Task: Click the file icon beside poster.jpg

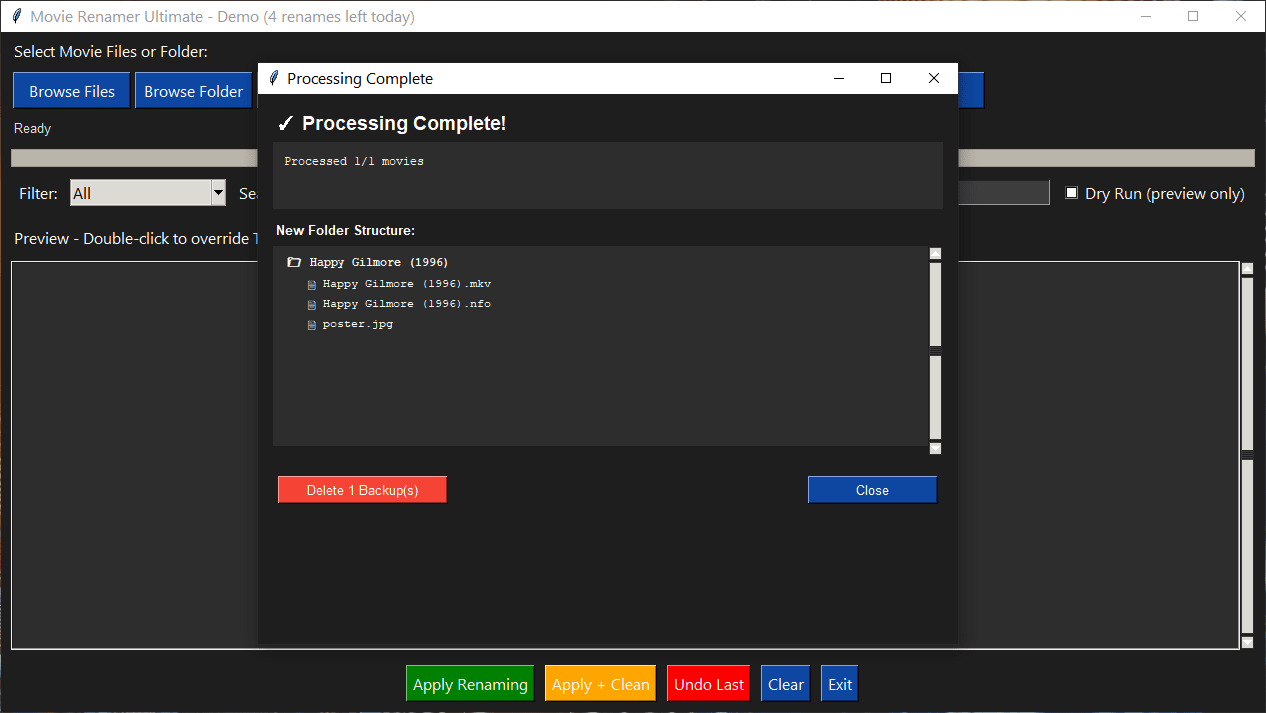Action: (x=311, y=323)
